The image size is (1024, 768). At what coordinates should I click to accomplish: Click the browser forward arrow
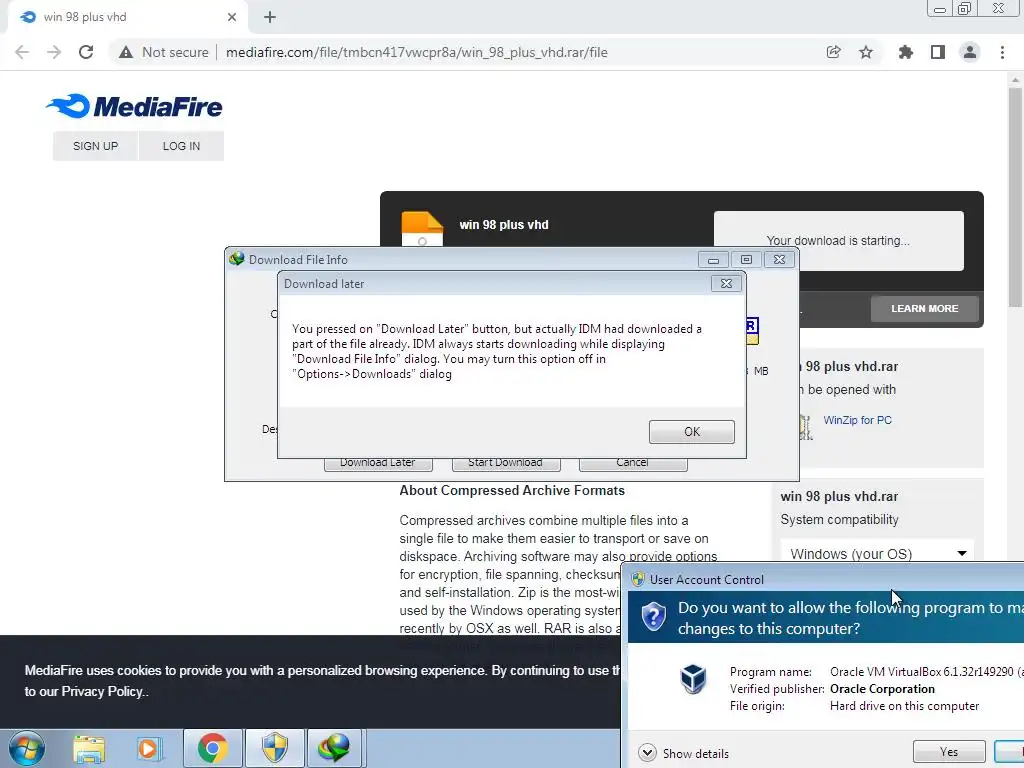point(54,52)
